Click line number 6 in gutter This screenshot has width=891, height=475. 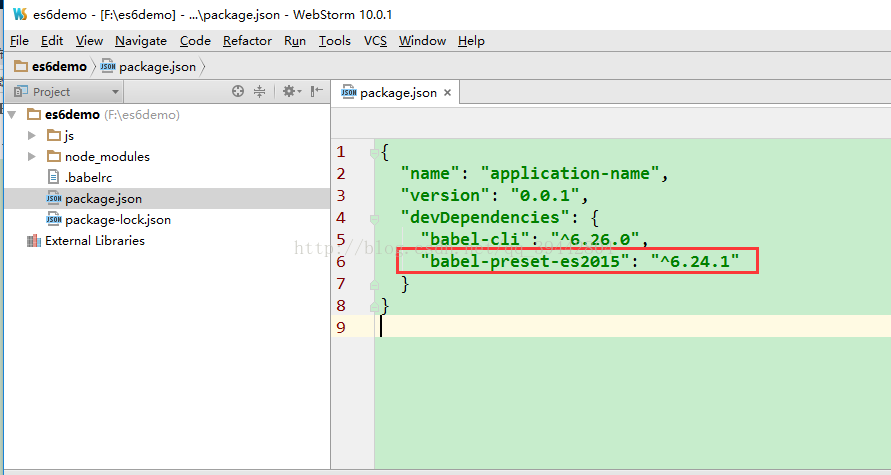[x=341, y=262]
